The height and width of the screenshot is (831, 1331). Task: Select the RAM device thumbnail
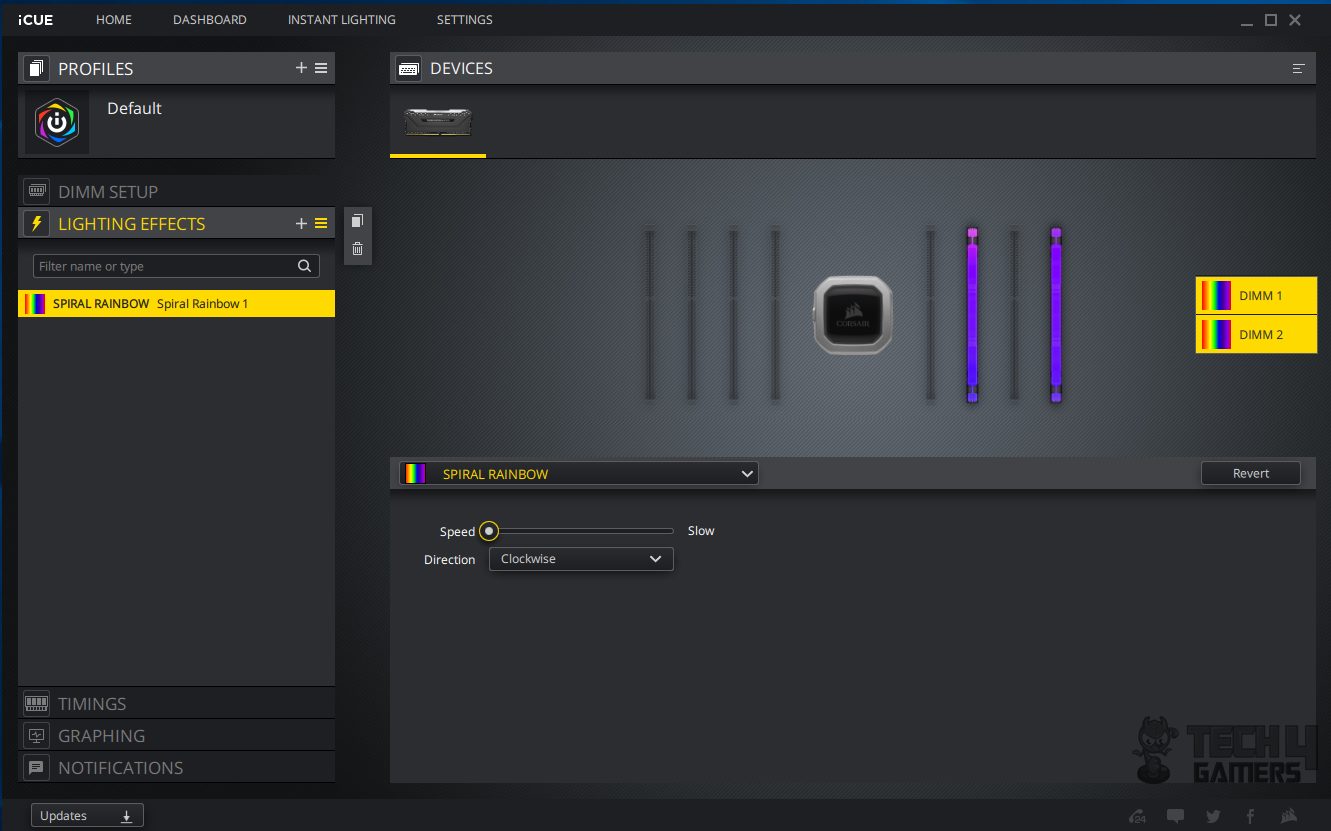coord(438,122)
